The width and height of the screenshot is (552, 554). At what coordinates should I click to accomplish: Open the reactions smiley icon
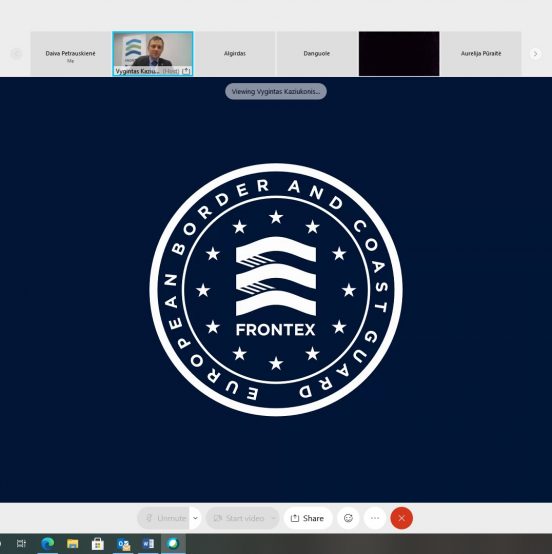(348, 518)
